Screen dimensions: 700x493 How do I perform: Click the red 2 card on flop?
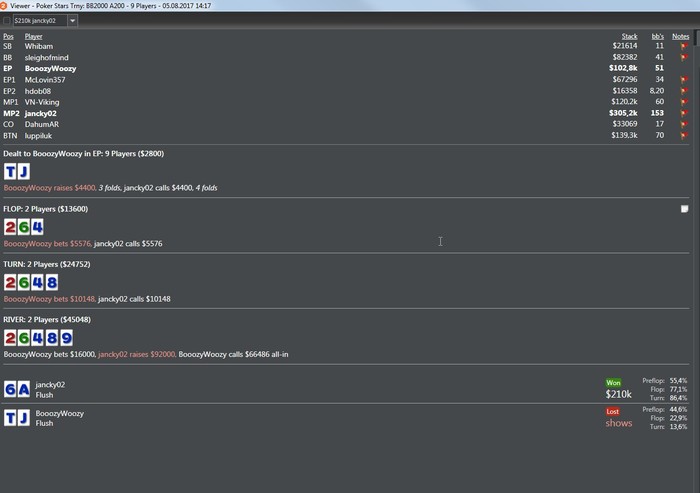point(10,227)
